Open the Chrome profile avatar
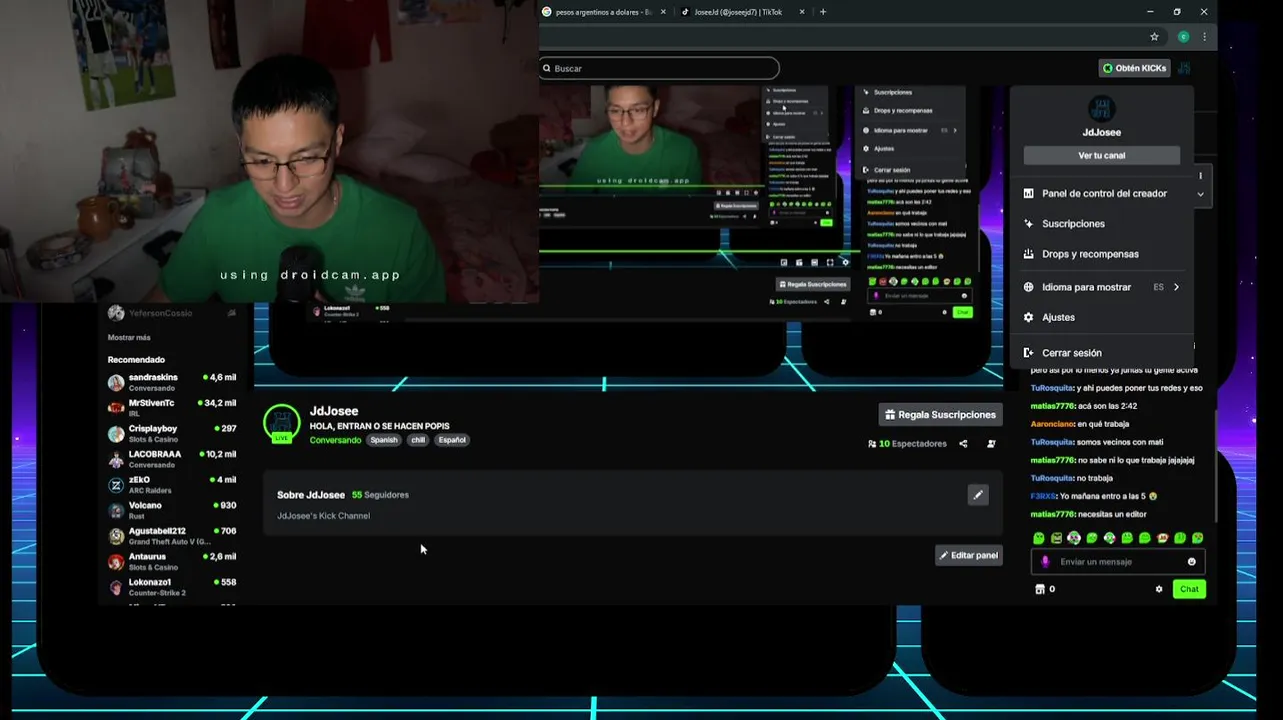This screenshot has width=1283, height=720. pyautogui.click(x=1183, y=37)
